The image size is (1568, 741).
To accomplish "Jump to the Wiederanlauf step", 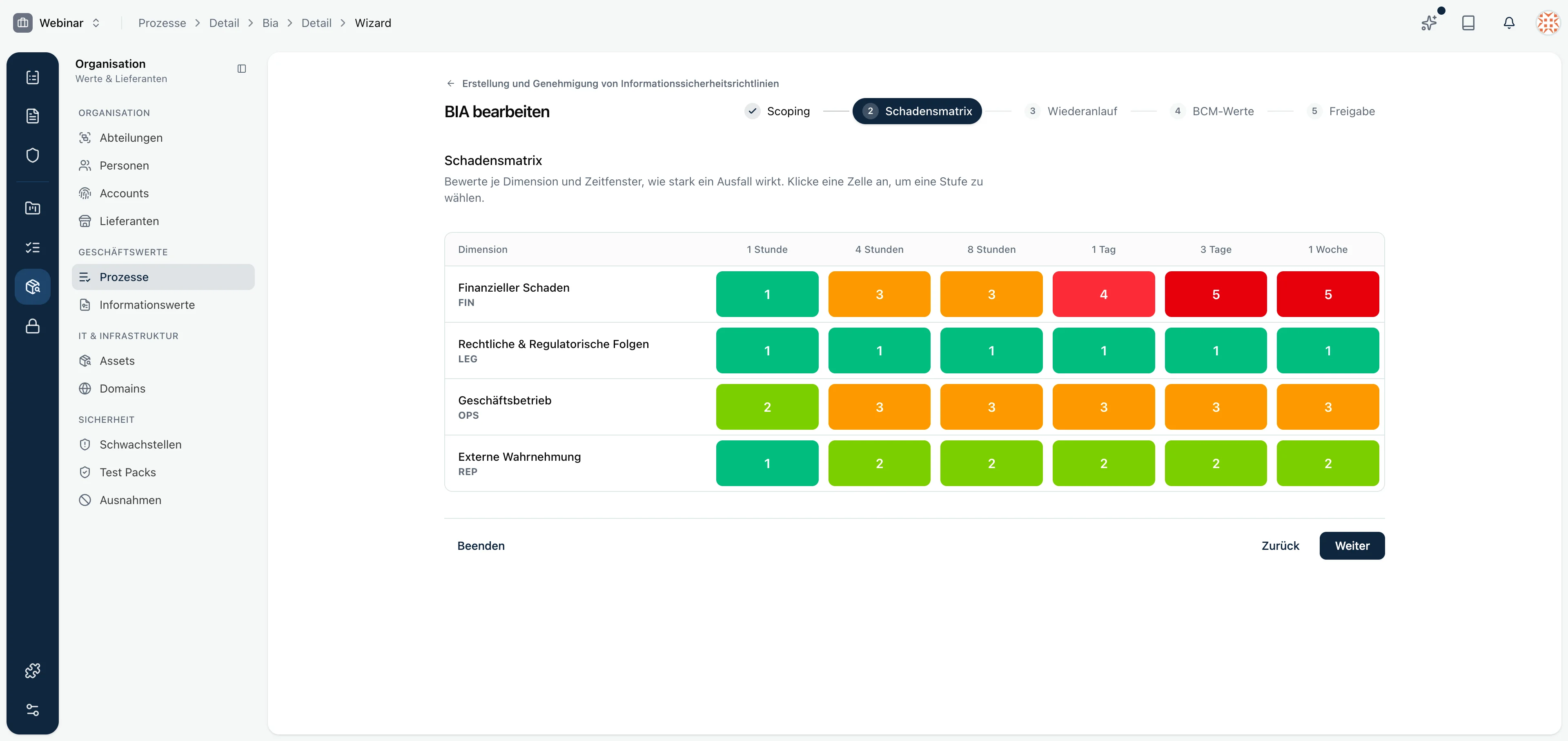I will point(1071,112).
